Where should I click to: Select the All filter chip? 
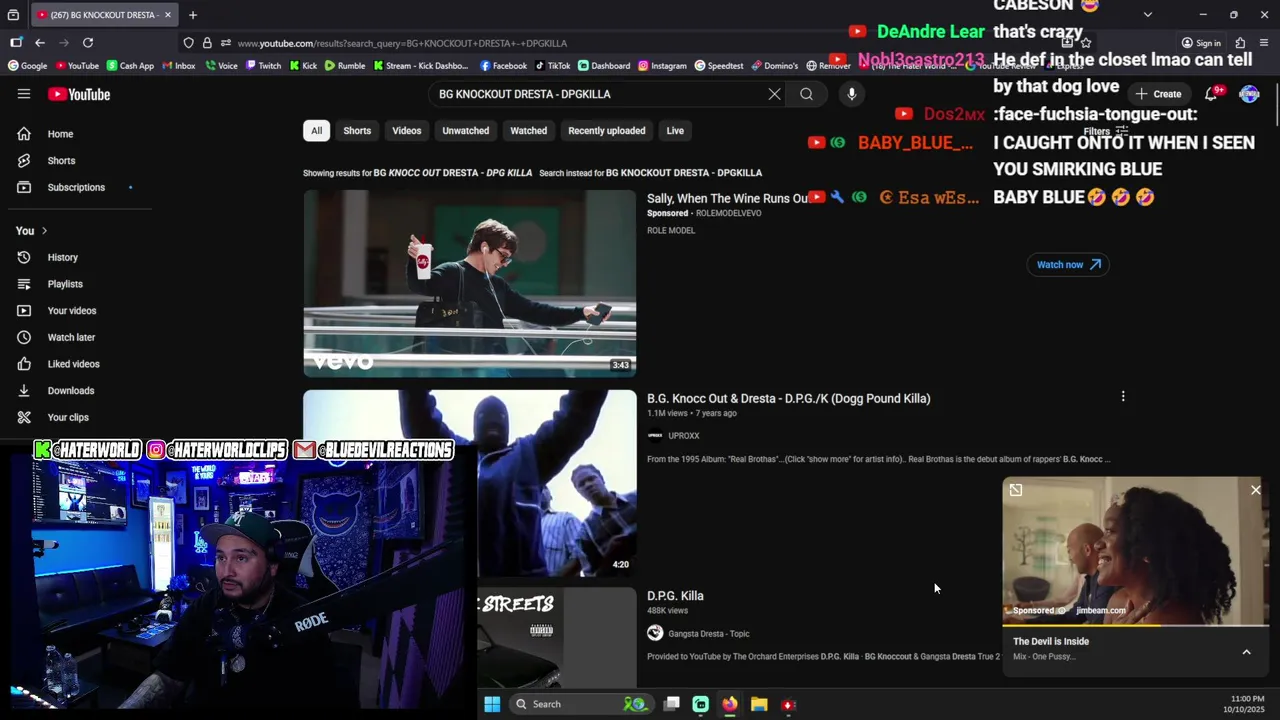point(316,131)
